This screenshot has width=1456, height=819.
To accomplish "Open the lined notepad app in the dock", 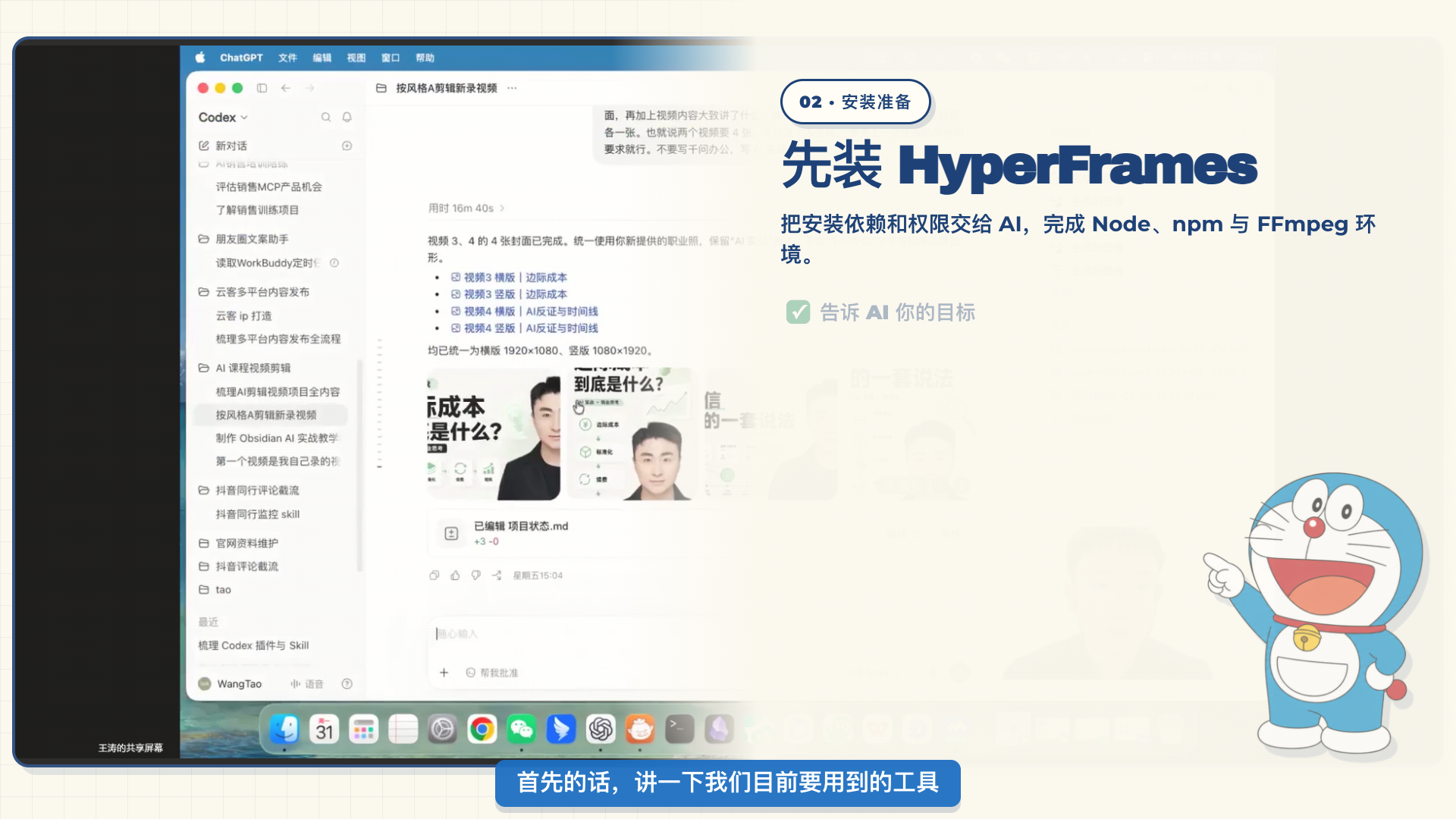I will (x=403, y=730).
